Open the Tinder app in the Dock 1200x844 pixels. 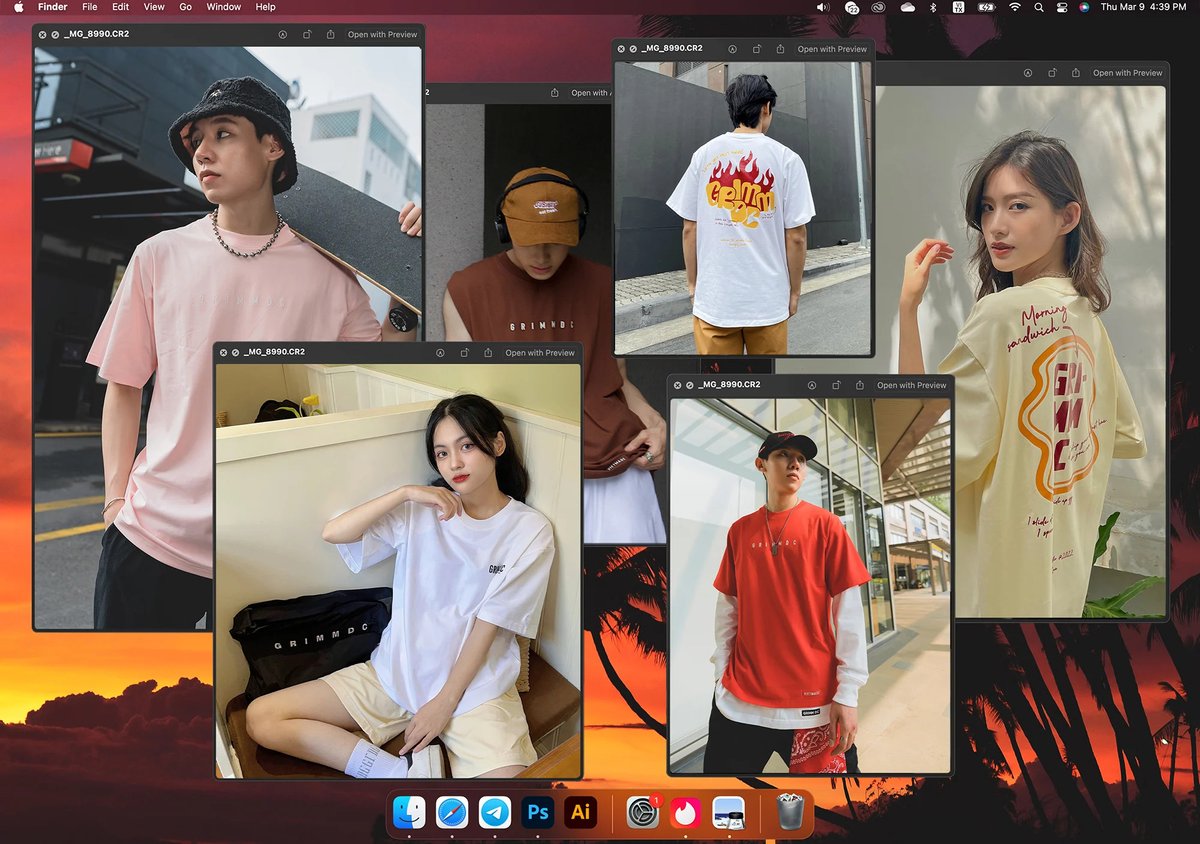pyautogui.click(x=685, y=812)
